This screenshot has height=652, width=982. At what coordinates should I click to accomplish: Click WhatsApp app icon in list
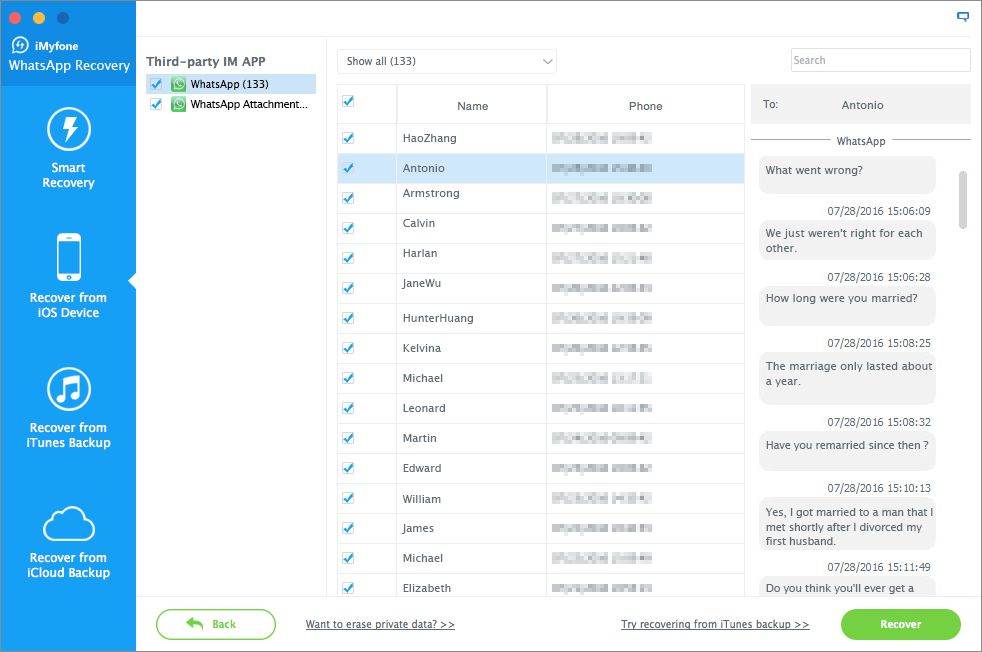pos(178,84)
